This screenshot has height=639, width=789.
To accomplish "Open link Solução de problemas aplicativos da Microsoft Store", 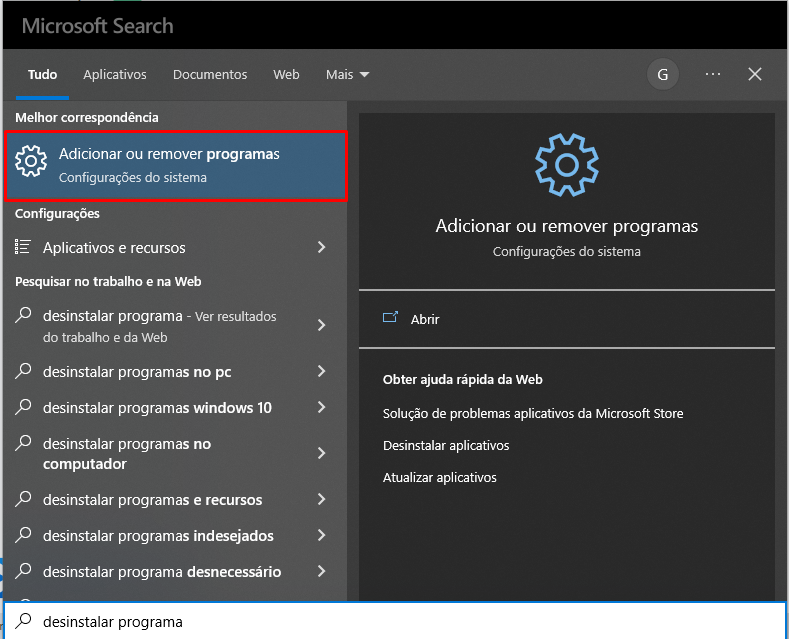I will click(x=533, y=414).
